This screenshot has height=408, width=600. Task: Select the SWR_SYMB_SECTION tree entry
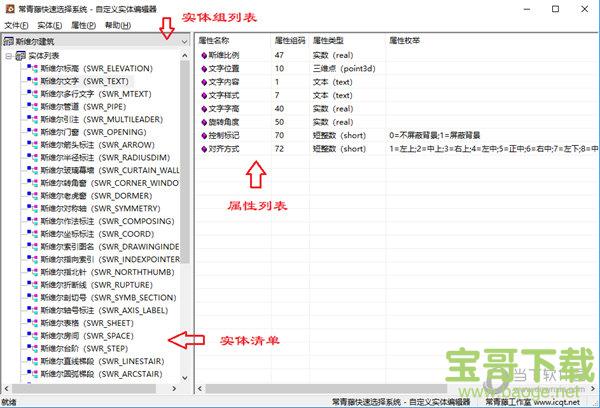108,297
